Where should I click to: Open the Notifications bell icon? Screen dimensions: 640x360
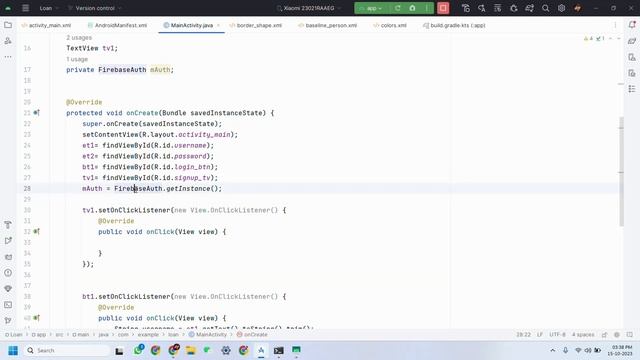pos(632,25)
